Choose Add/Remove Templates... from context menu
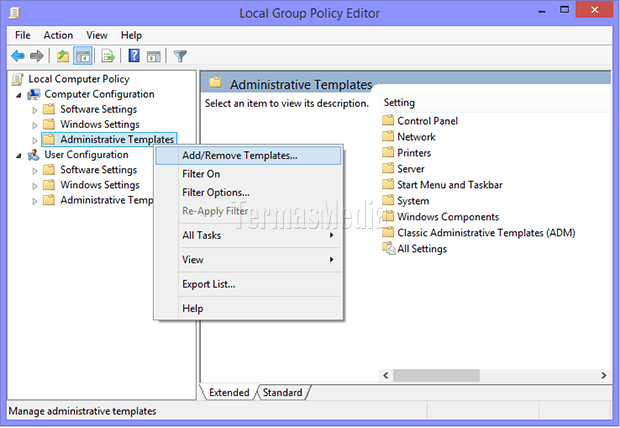Image resolution: width=620 pixels, height=428 pixels. point(239,155)
